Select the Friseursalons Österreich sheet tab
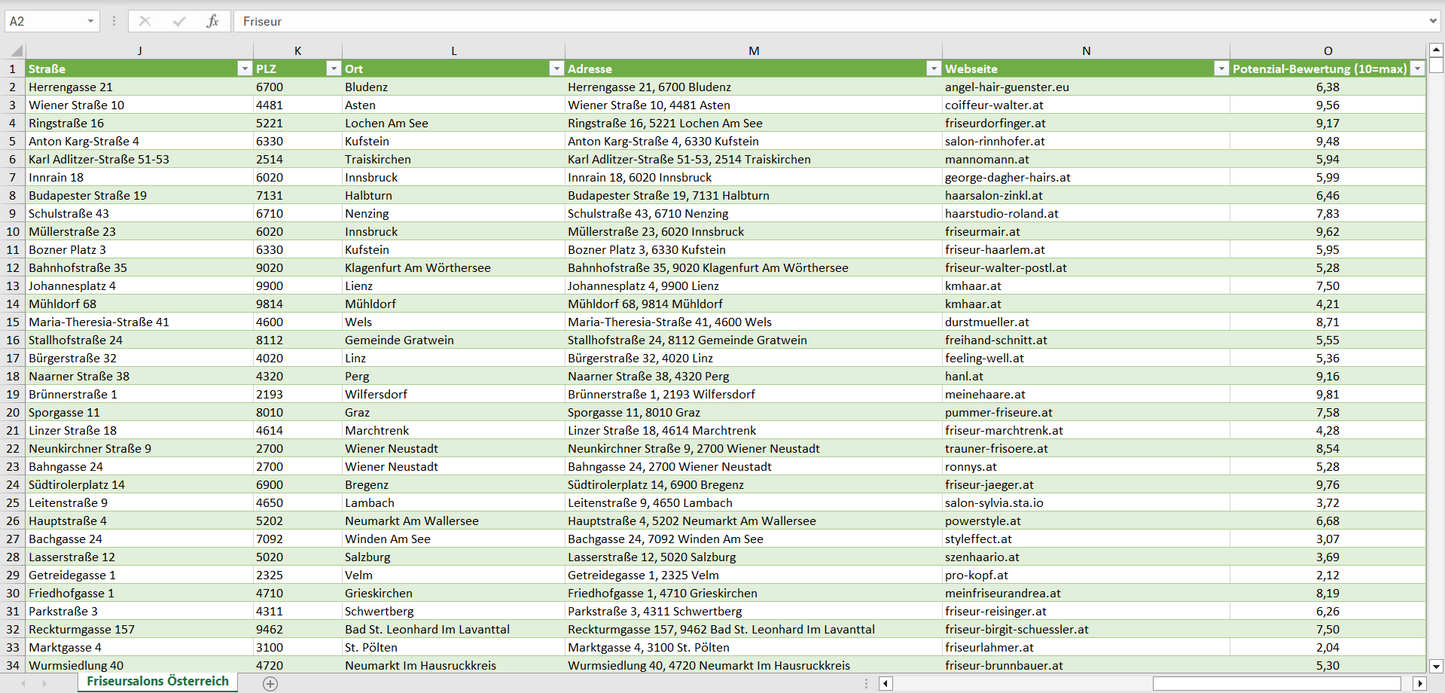Screen dimensions: 1445x693 [158, 681]
